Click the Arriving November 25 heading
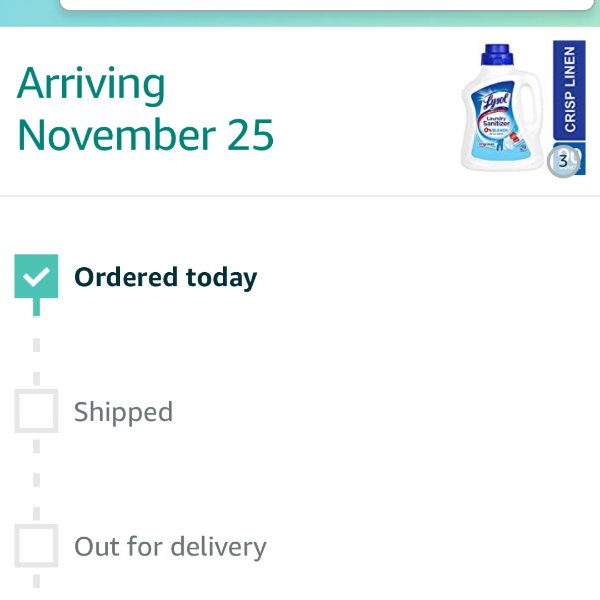The width and height of the screenshot is (600, 600). pos(145,109)
